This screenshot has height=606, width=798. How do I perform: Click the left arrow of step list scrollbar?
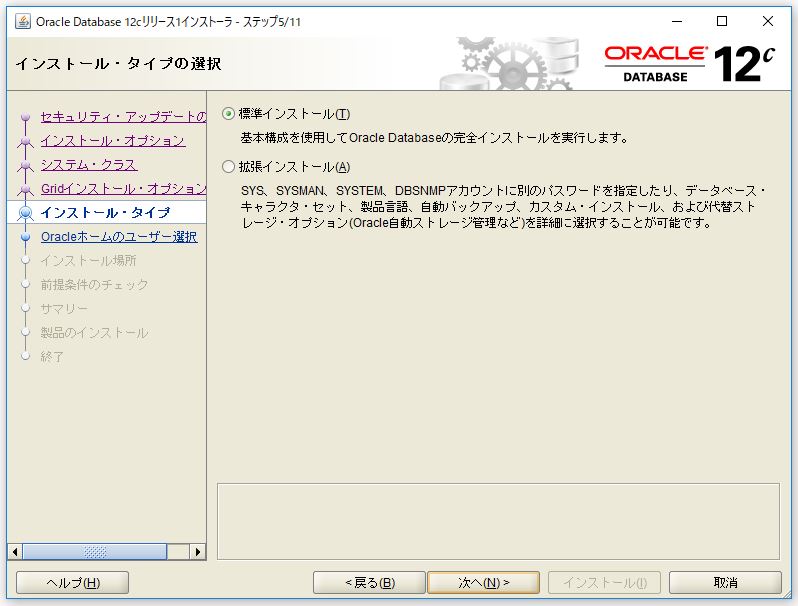coord(15,552)
